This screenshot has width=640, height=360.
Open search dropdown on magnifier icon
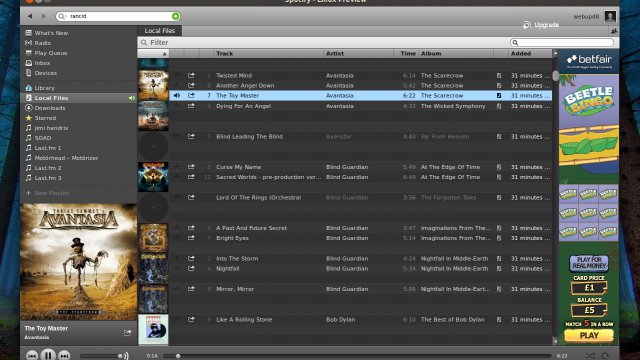click(x=62, y=16)
